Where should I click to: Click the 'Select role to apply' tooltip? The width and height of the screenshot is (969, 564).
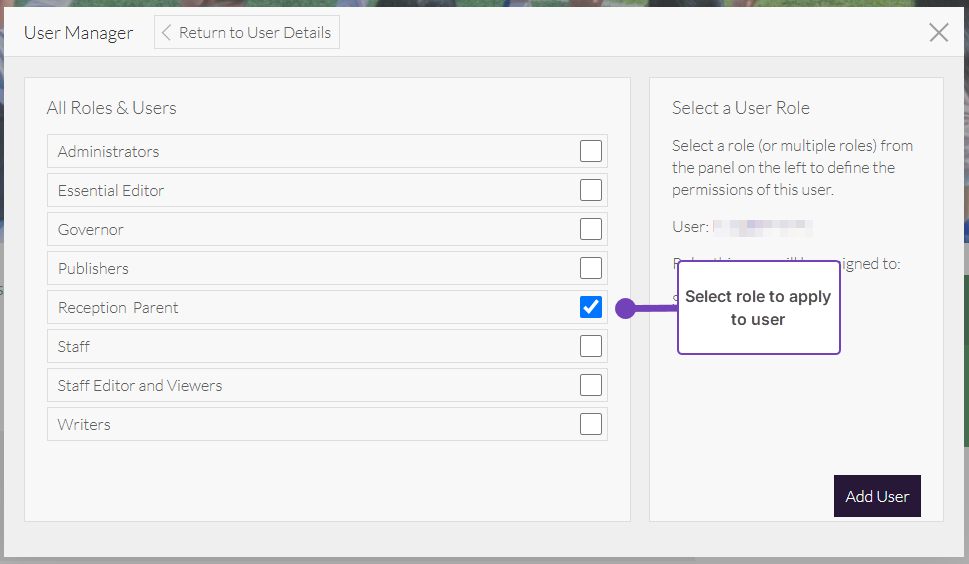(758, 308)
